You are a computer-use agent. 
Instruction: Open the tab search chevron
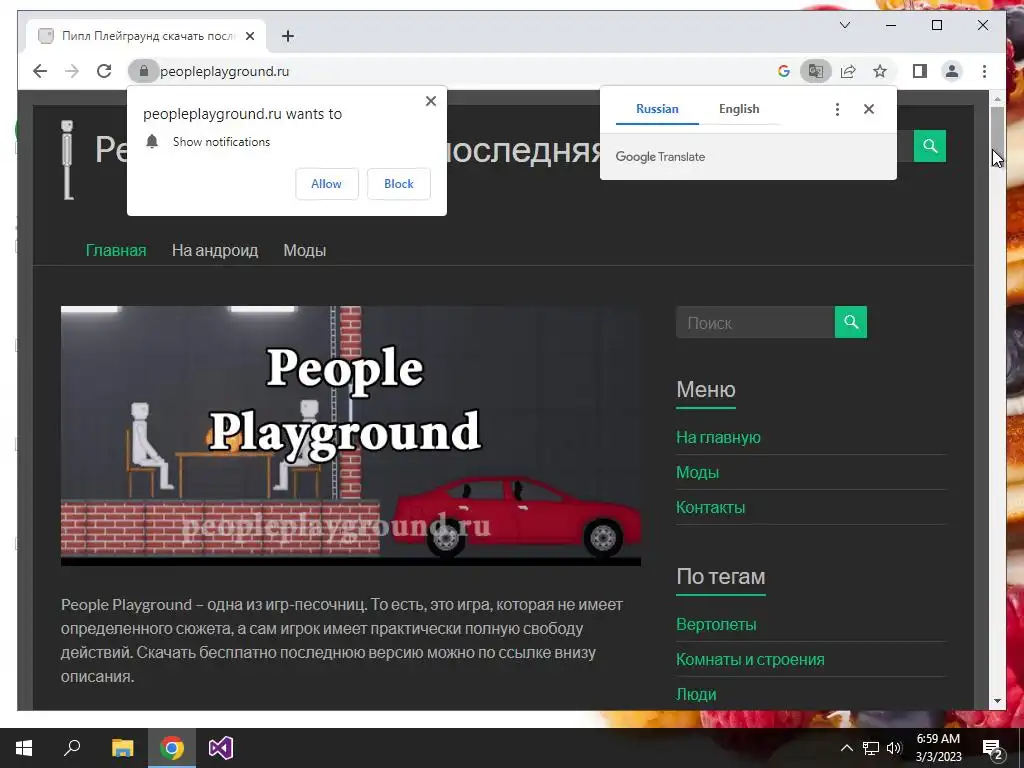[x=844, y=25]
